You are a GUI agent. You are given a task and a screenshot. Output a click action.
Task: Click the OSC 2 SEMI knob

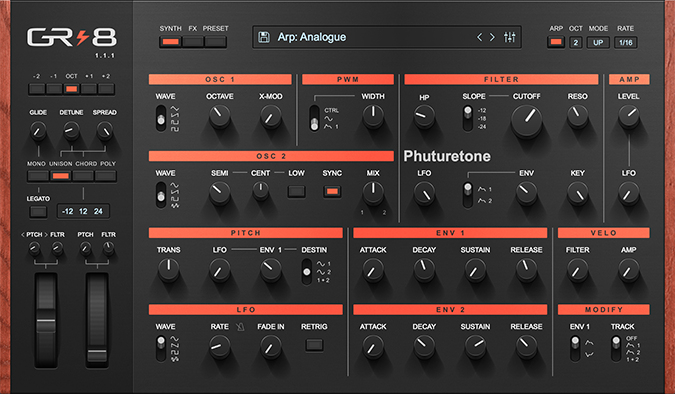[x=220, y=192]
